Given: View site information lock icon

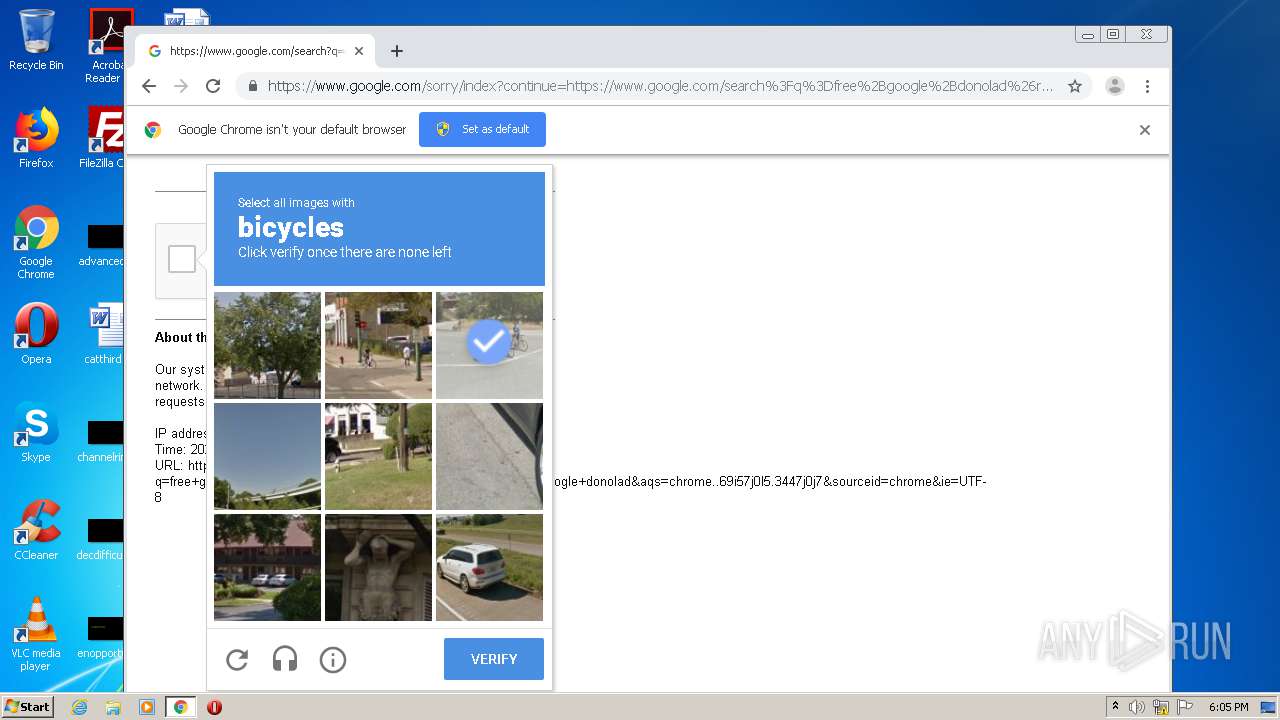Looking at the screenshot, I should tap(253, 86).
